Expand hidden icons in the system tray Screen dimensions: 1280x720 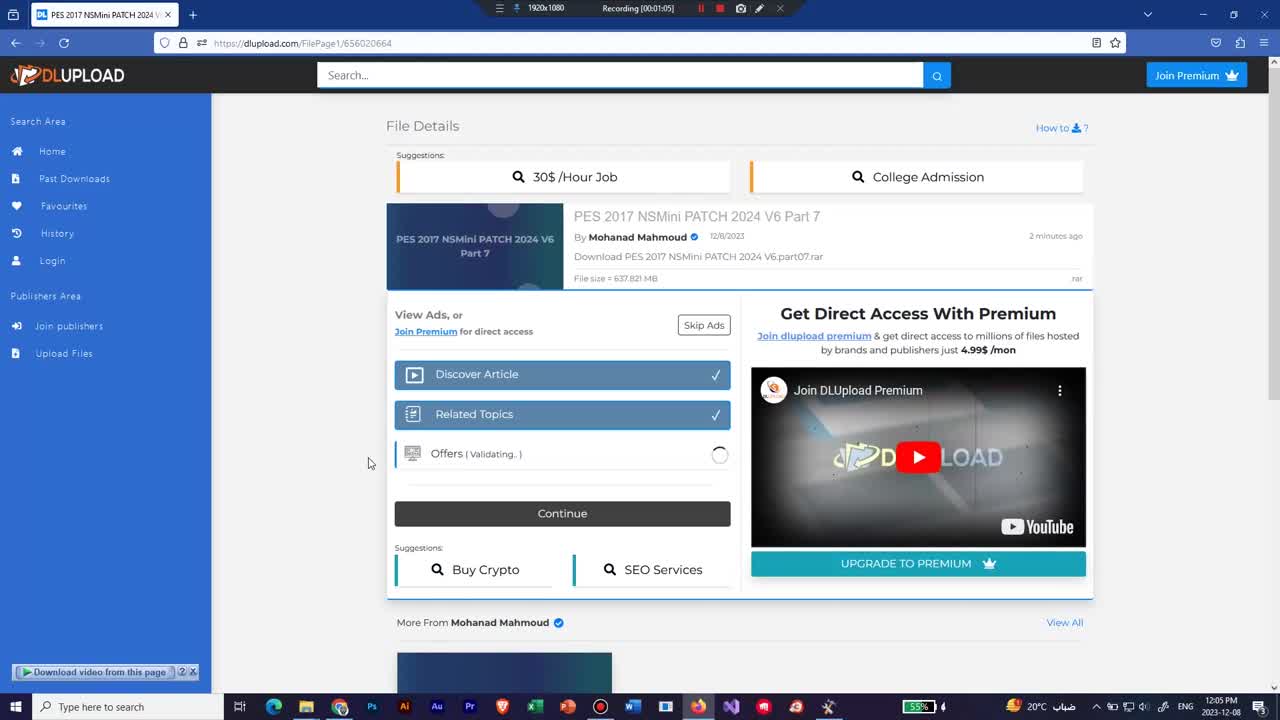1096,707
